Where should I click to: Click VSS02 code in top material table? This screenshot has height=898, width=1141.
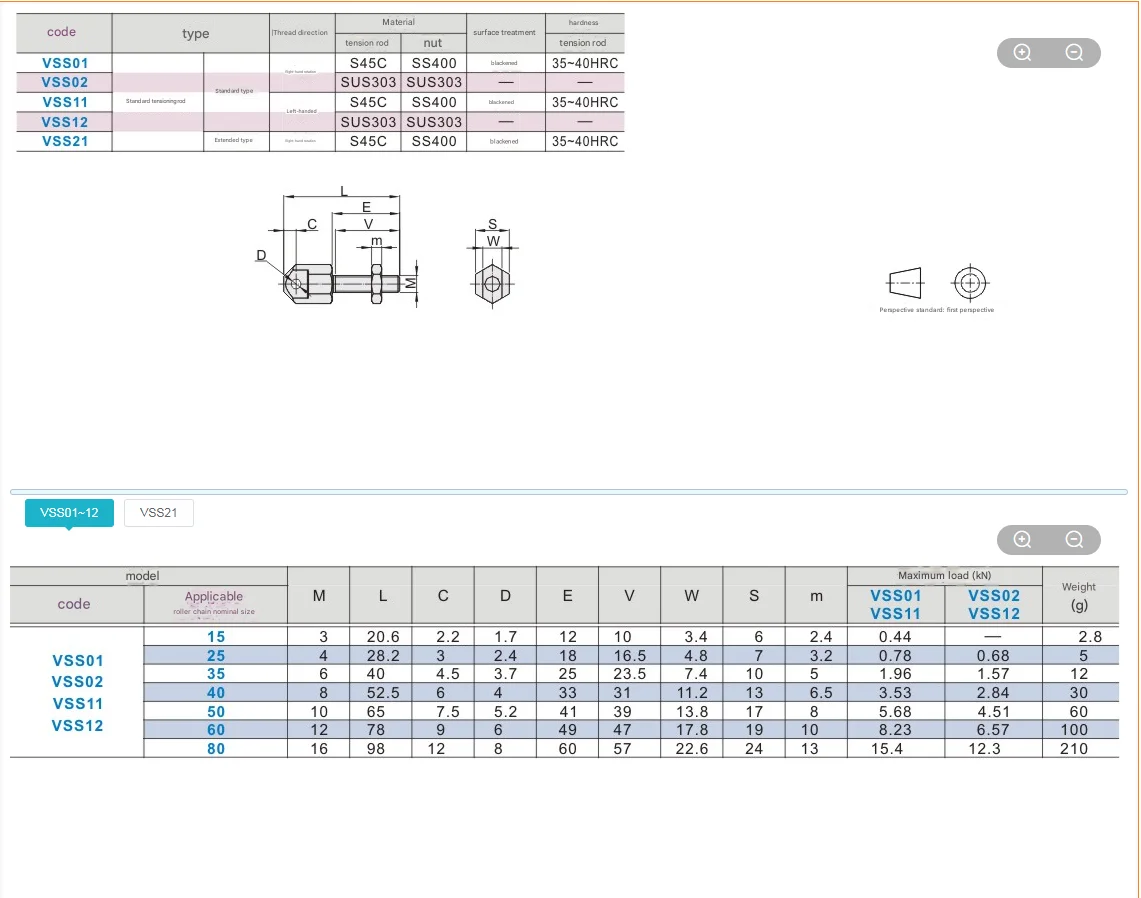tap(65, 82)
